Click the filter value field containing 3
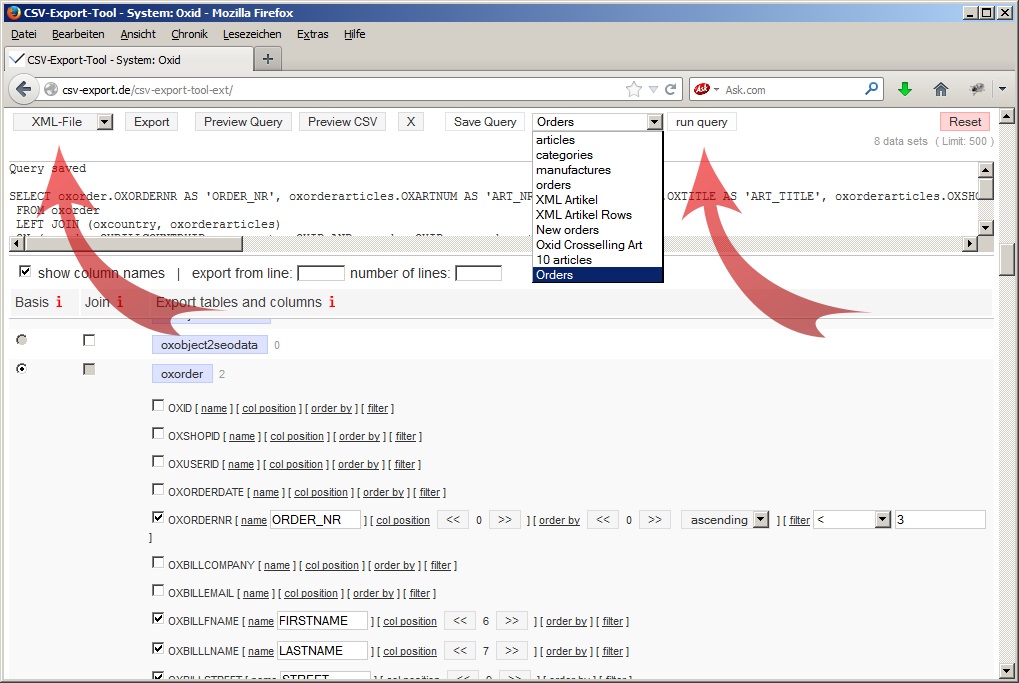Screen dimensions: 1019x683 (940, 520)
